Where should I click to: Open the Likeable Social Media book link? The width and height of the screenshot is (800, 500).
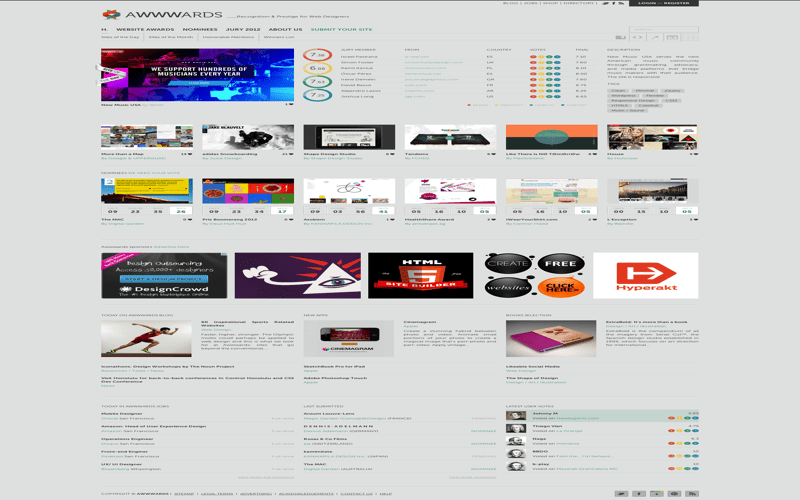533,366
